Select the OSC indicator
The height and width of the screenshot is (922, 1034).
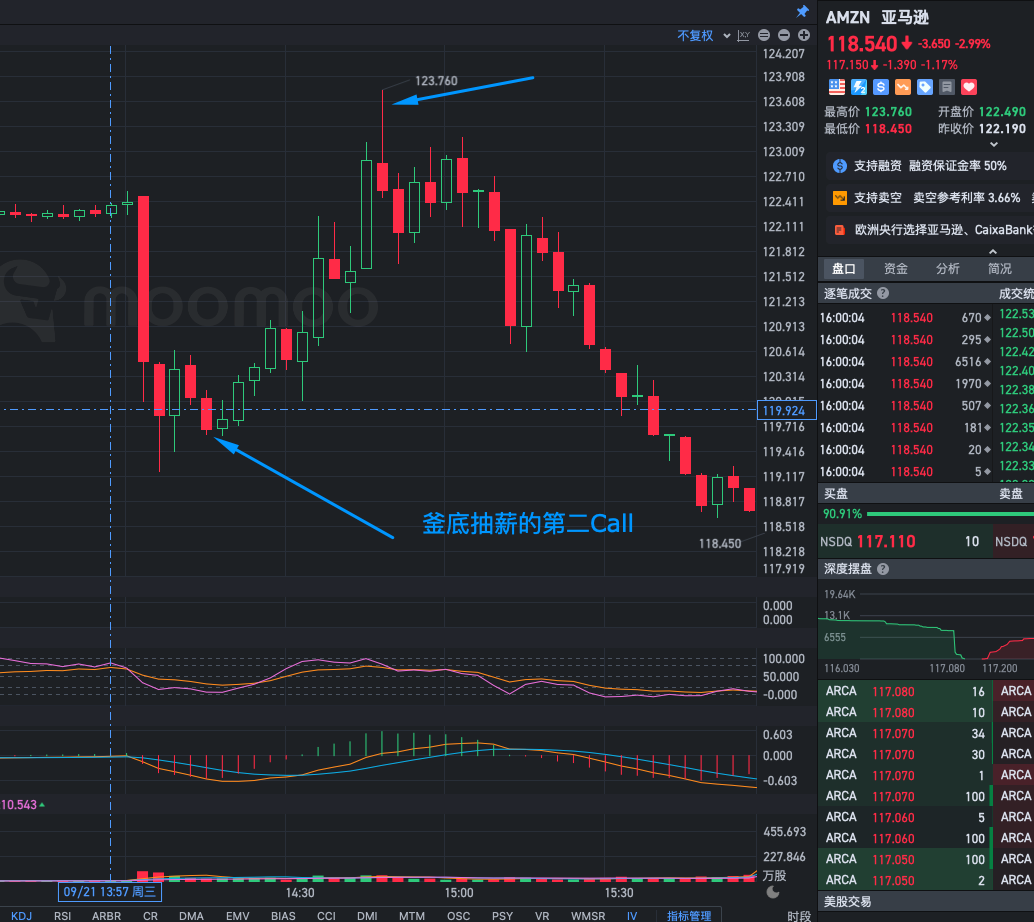pos(458,915)
